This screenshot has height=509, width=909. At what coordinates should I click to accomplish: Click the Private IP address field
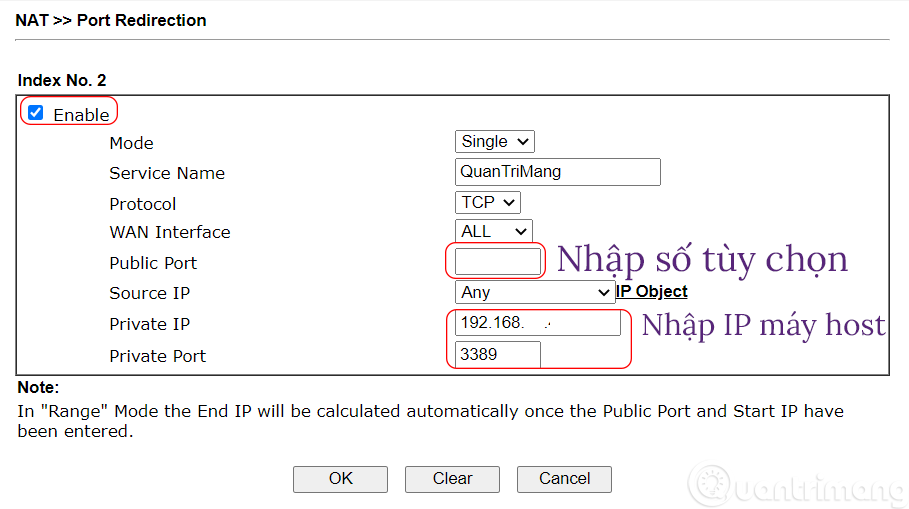tap(537, 324)
